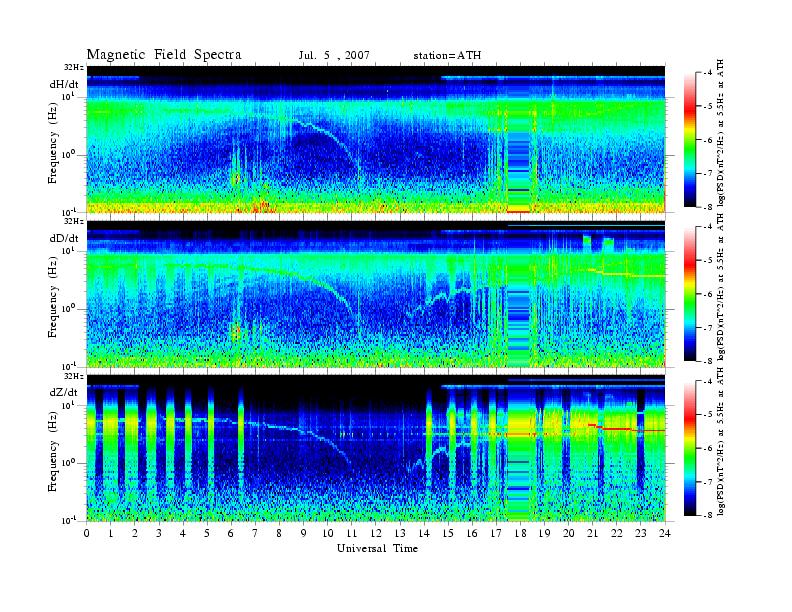Click the time-axis tick label "16"
The height and width of the screenshot is (612, 792).
(472, 533)
